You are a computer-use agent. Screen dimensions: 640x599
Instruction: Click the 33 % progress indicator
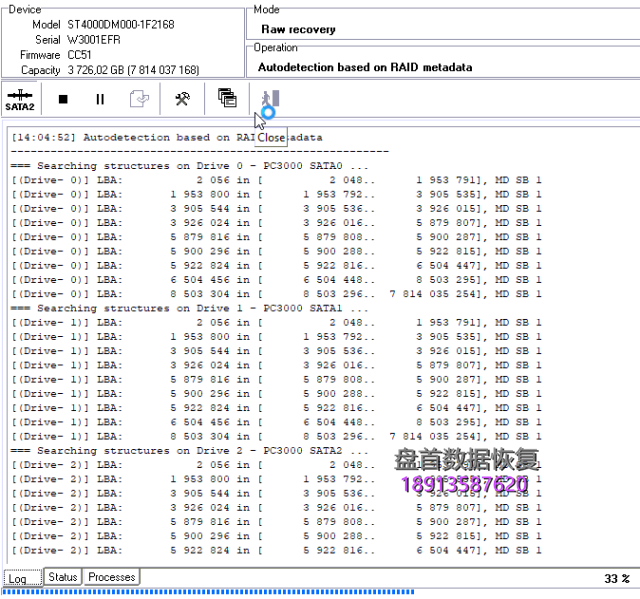[617, 578]
